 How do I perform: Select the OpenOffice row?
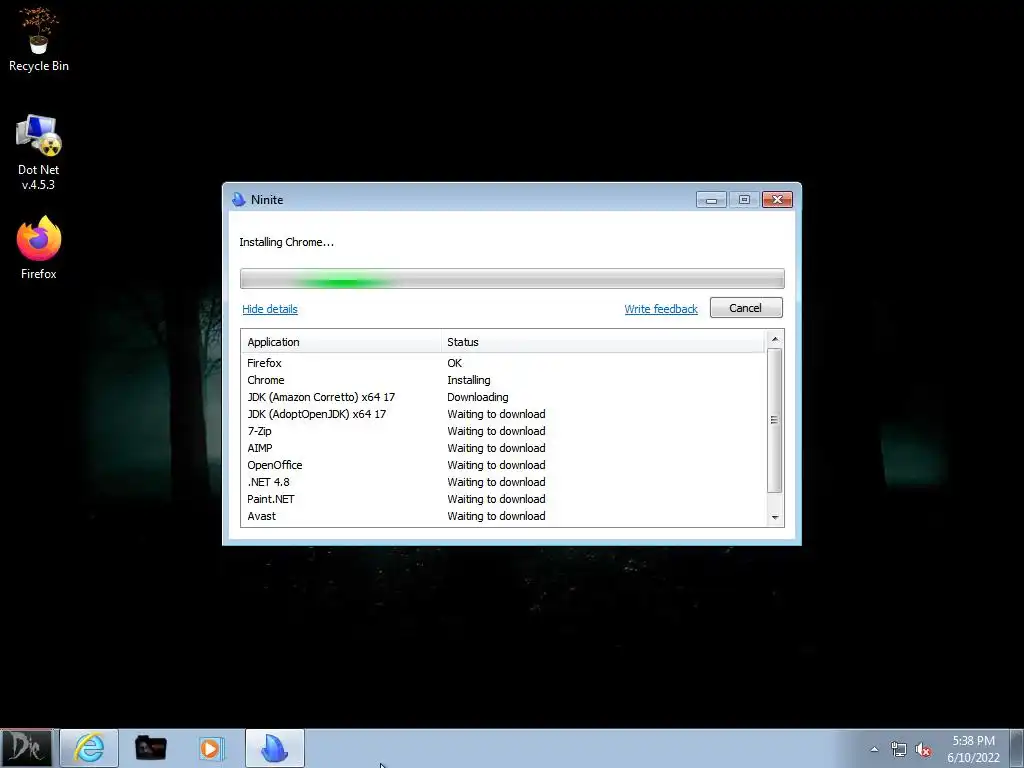coord(503,465)
